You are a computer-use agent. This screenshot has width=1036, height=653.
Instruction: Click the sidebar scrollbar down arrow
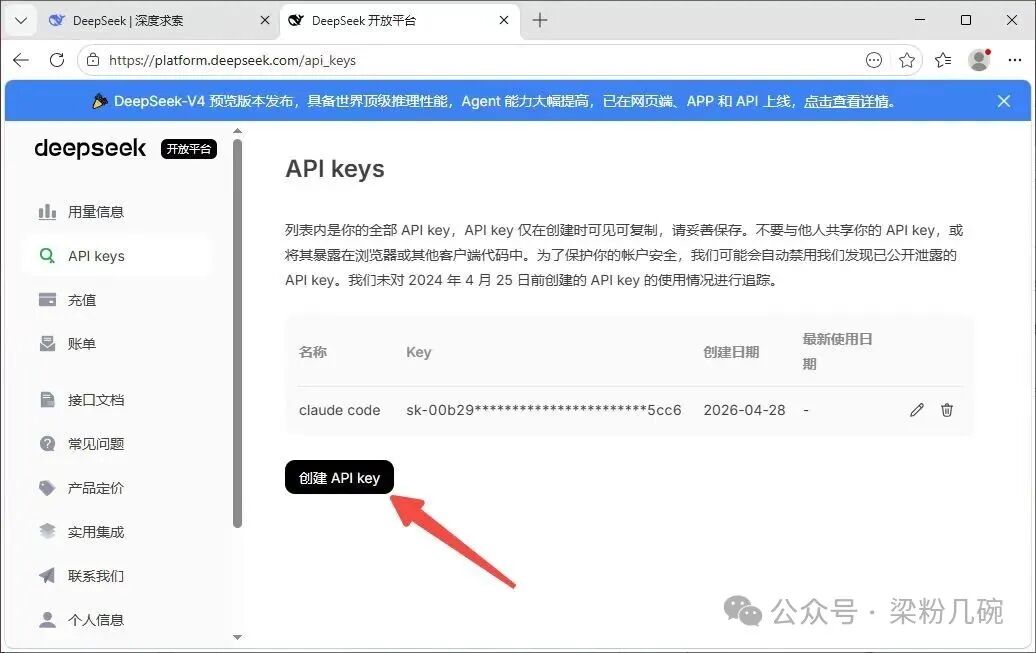[x=237, y=637]
